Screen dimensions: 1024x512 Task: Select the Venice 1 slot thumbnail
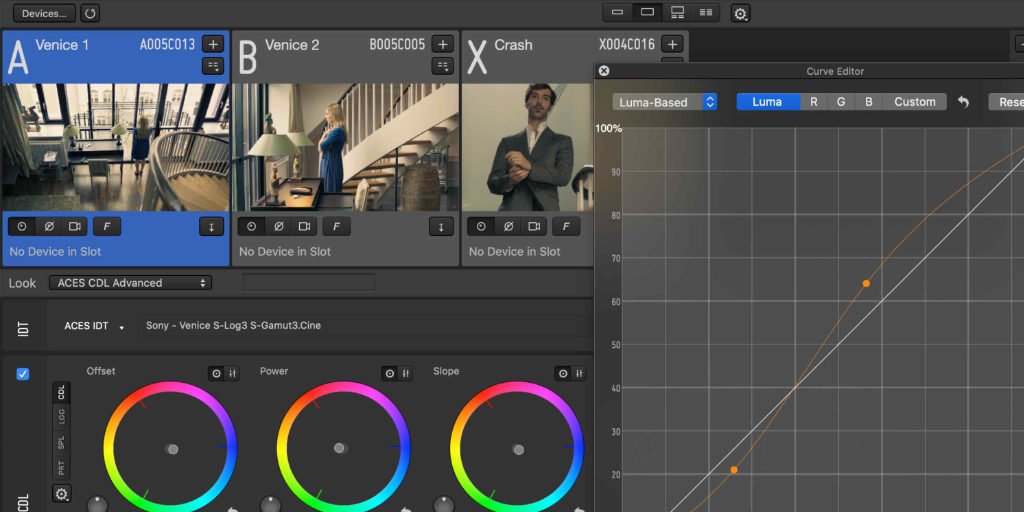click(116, 147)
